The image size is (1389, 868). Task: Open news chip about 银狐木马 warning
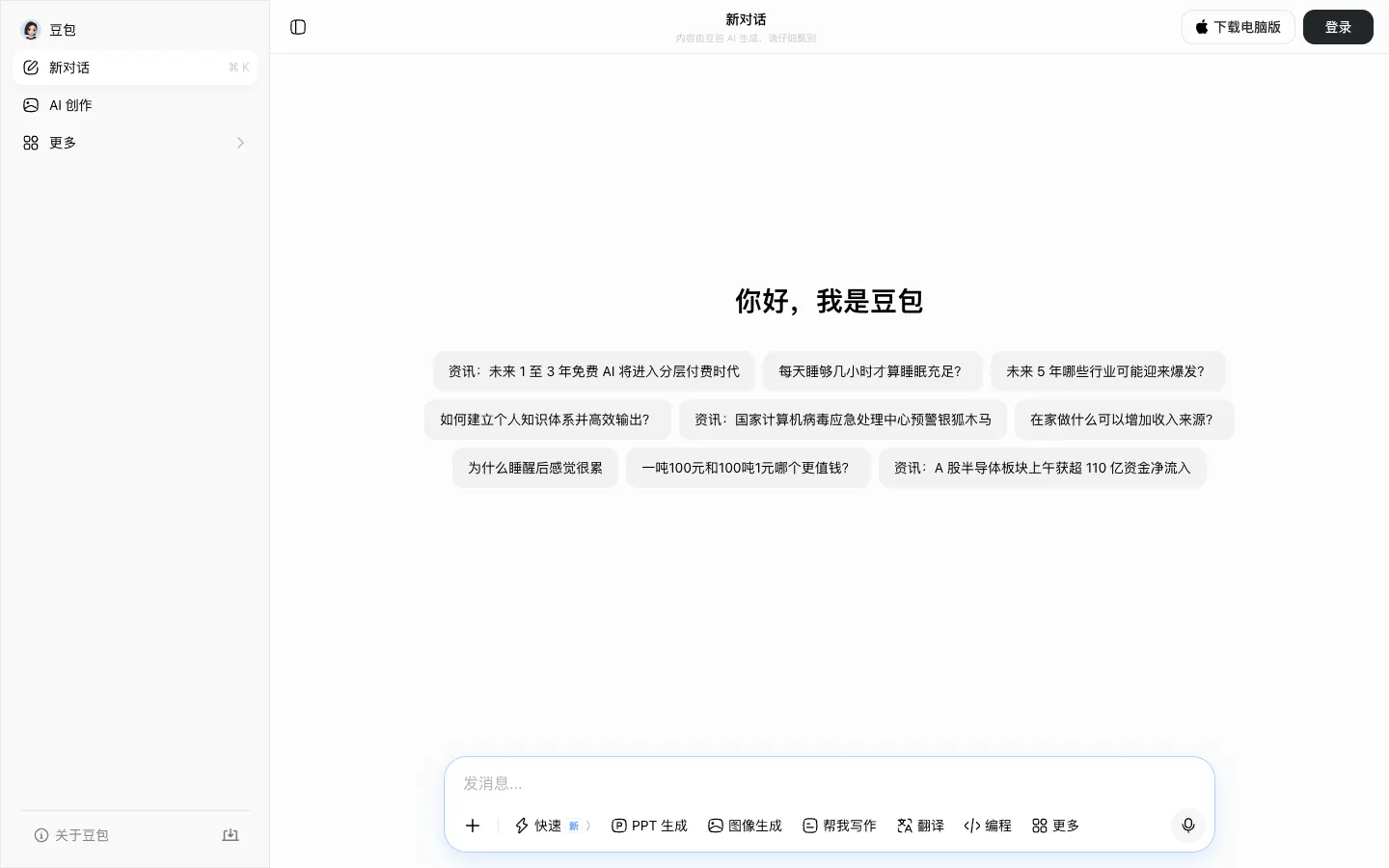point(843,420)
